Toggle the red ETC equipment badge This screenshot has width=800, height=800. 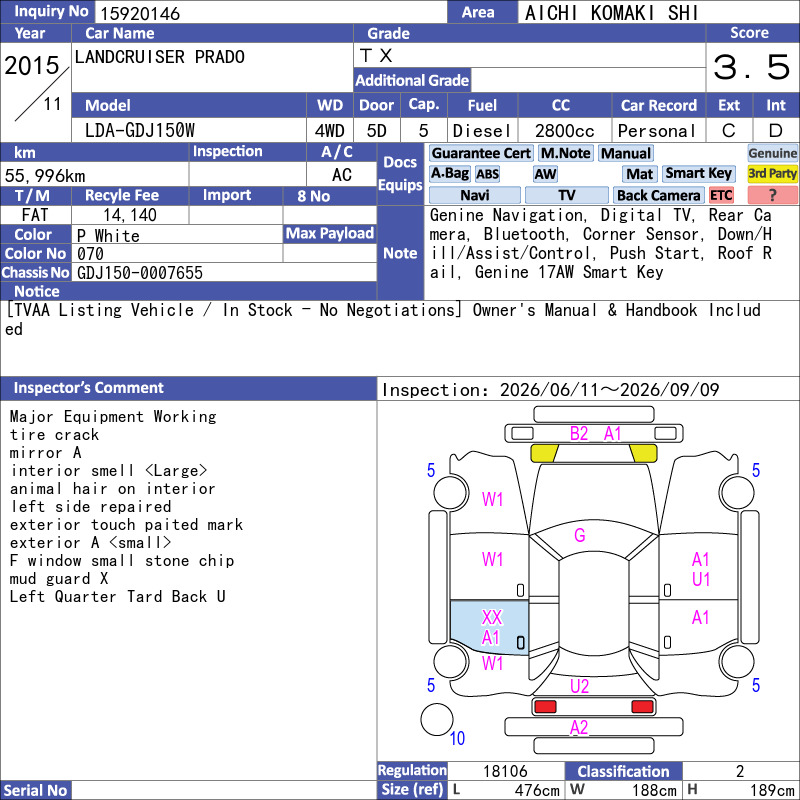click(x=721, y=195)
